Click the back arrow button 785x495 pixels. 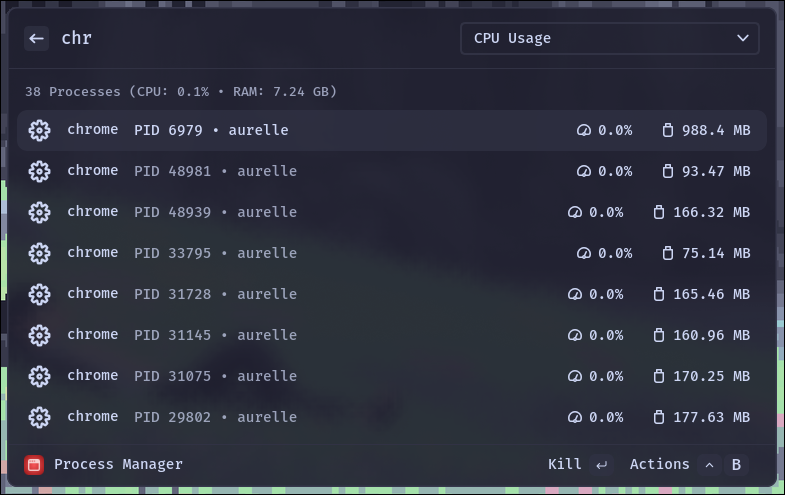pyautogui.click(x=37, y=39)
